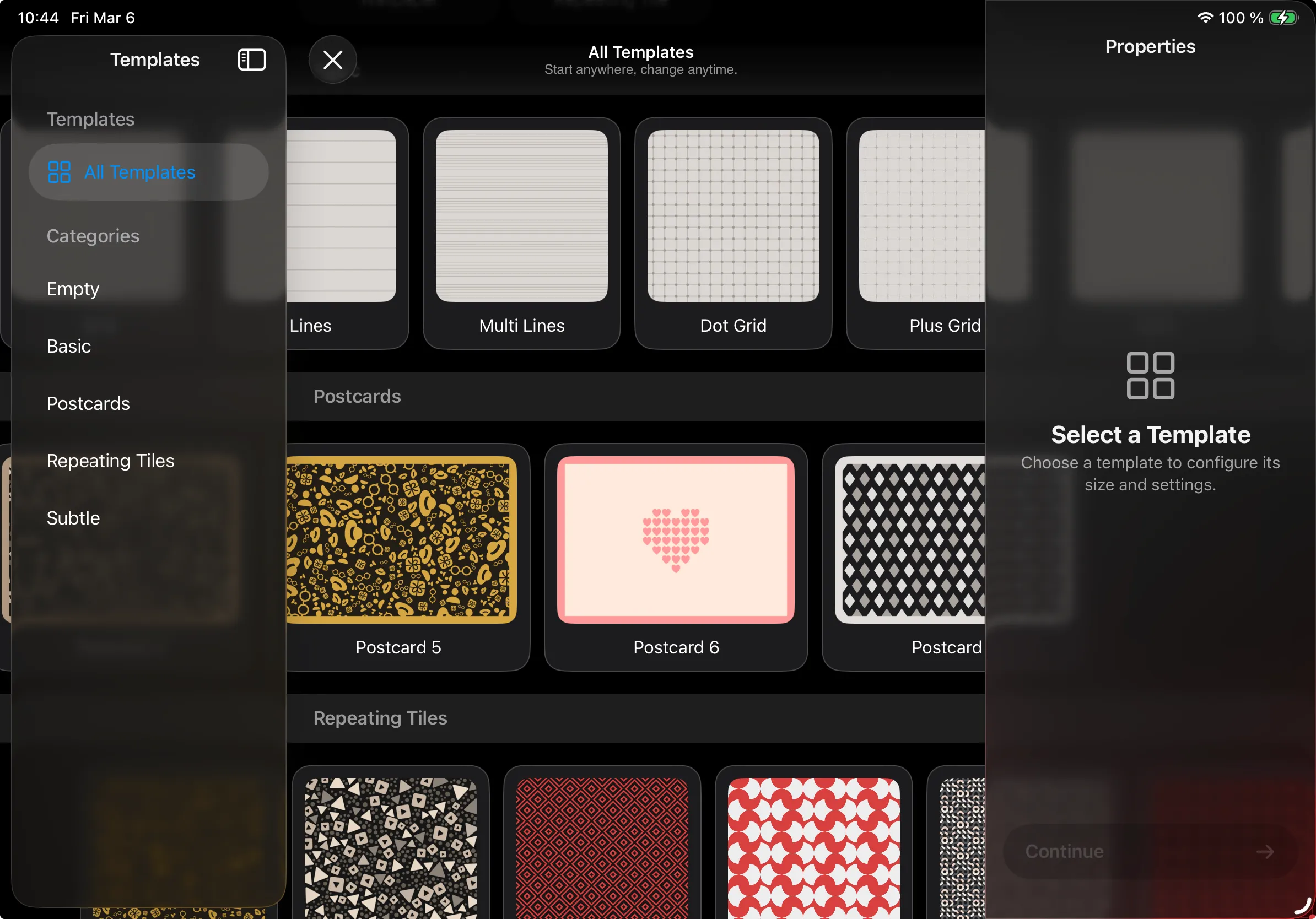Click the Continue arrow icon
The height and width of the screenshot is (919, 1316).
pyautogui.click(x=1265, y=851)
